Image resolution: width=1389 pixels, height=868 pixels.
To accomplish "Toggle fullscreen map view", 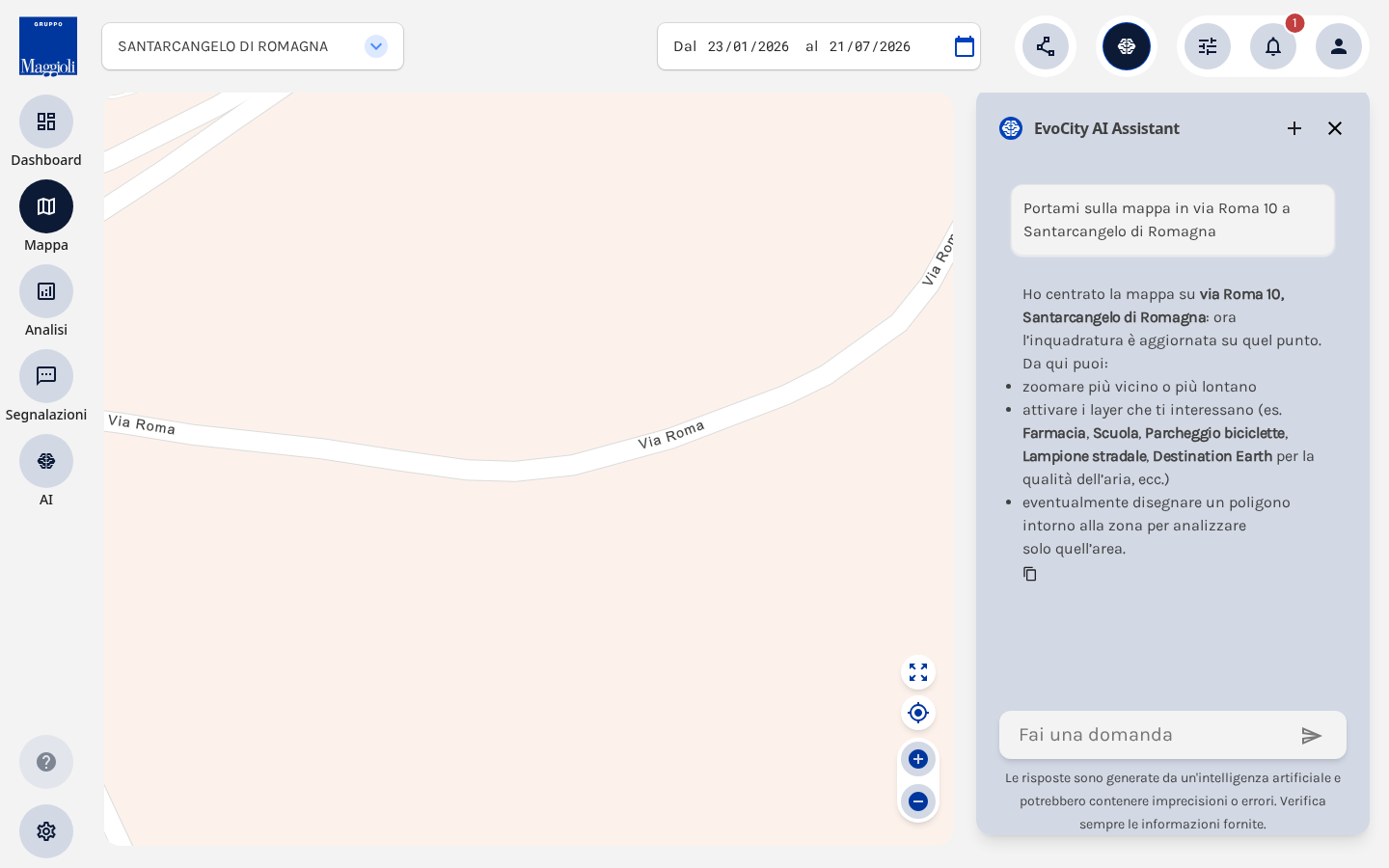I will coord(918,672).
